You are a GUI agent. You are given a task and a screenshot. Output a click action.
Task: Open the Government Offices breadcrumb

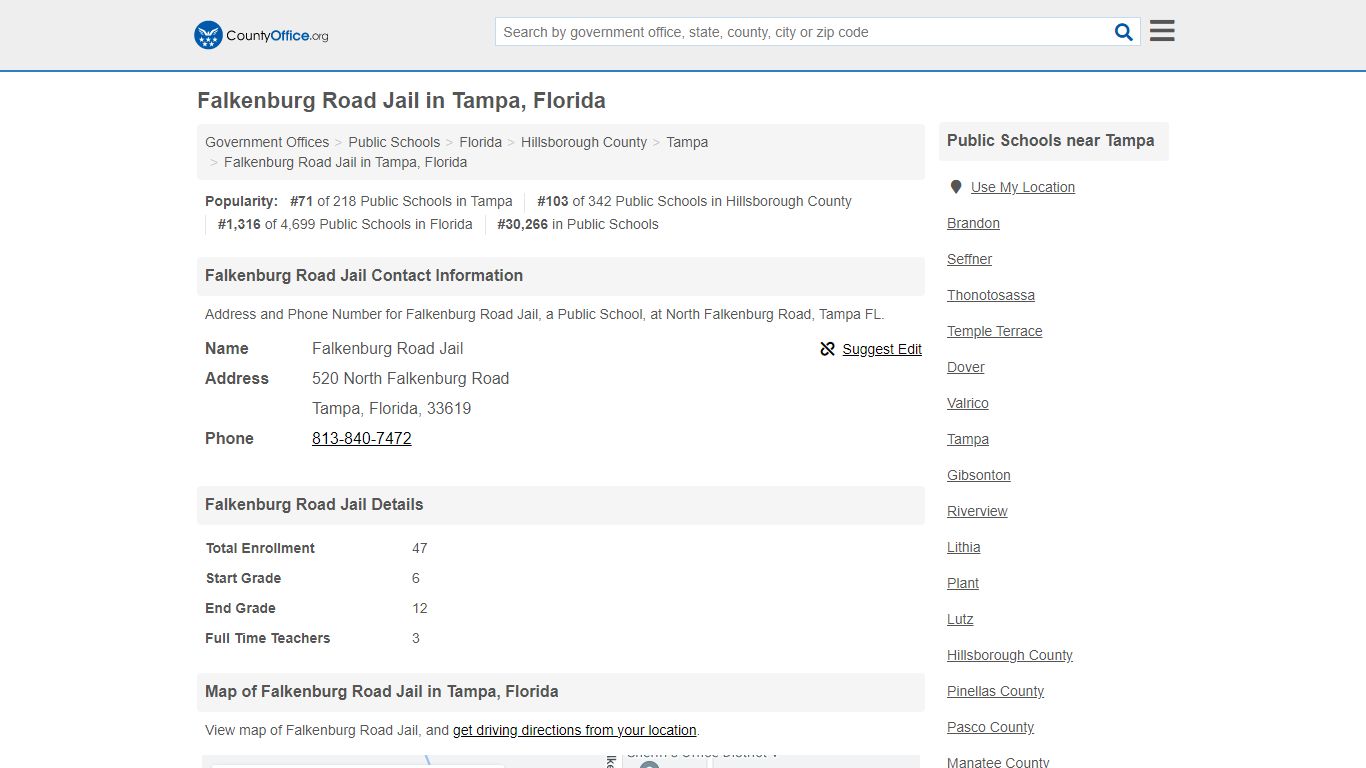(267, 142)
